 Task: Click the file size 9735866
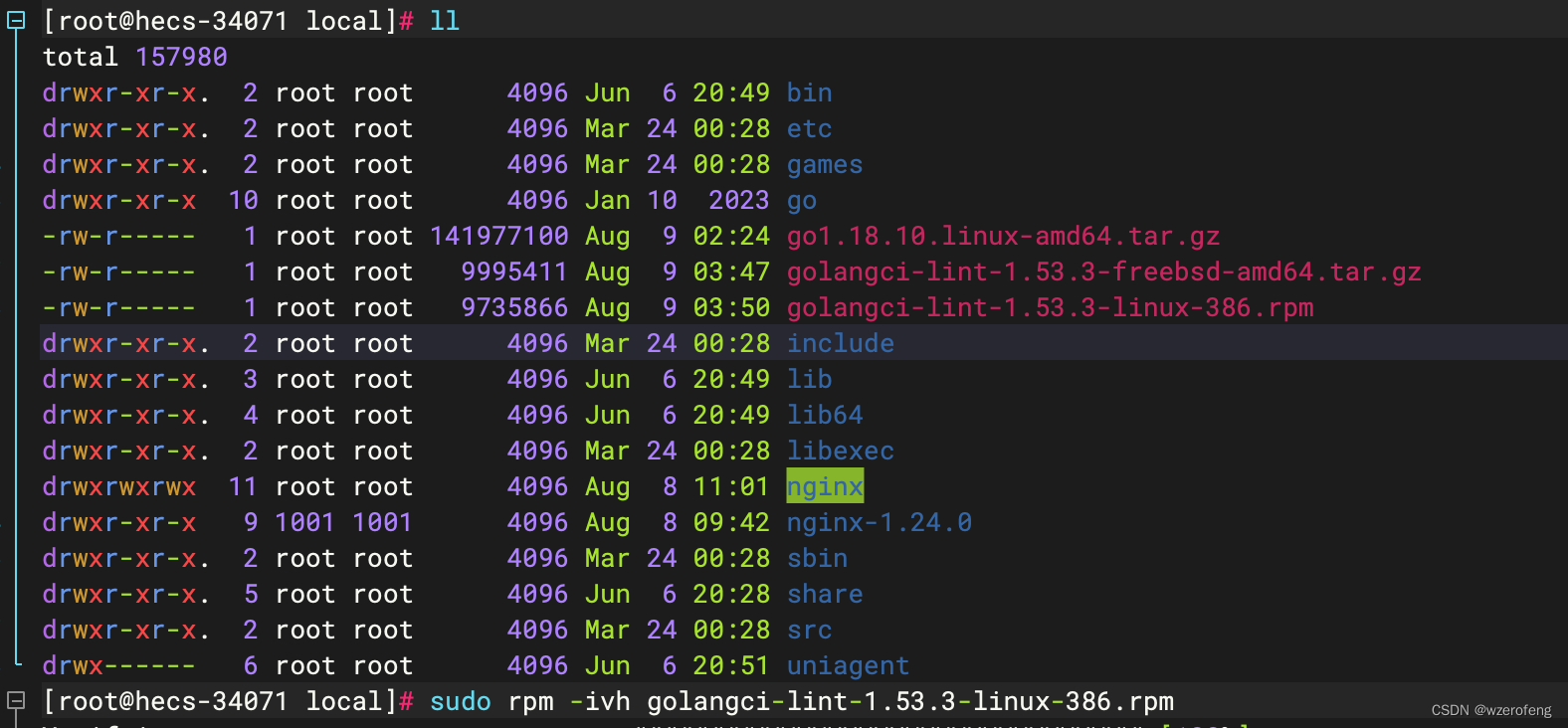tap(514, 307)
